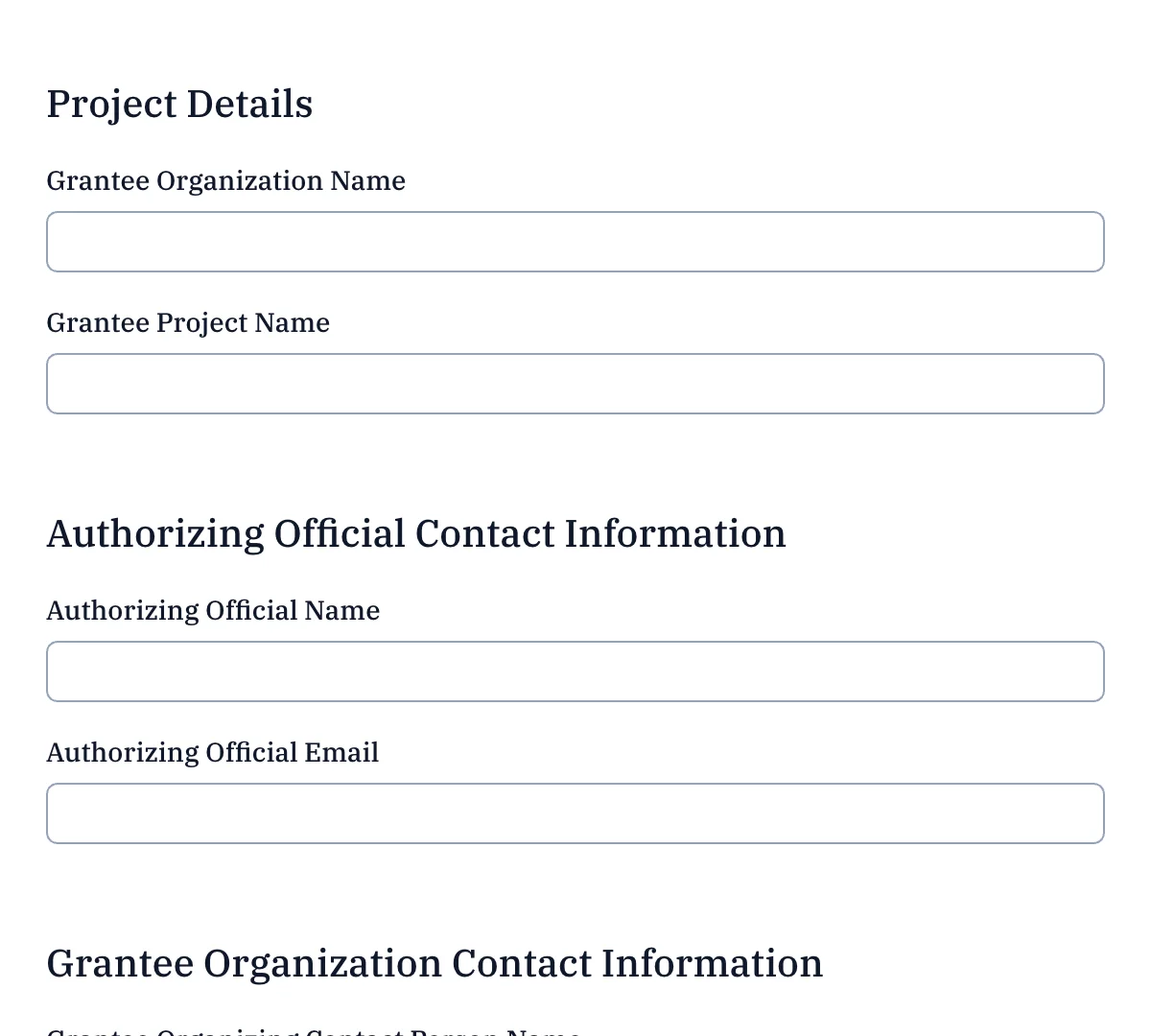Place cursor in the official's name box
Screen dimensions: 1151x1036
tap(575, 671)
